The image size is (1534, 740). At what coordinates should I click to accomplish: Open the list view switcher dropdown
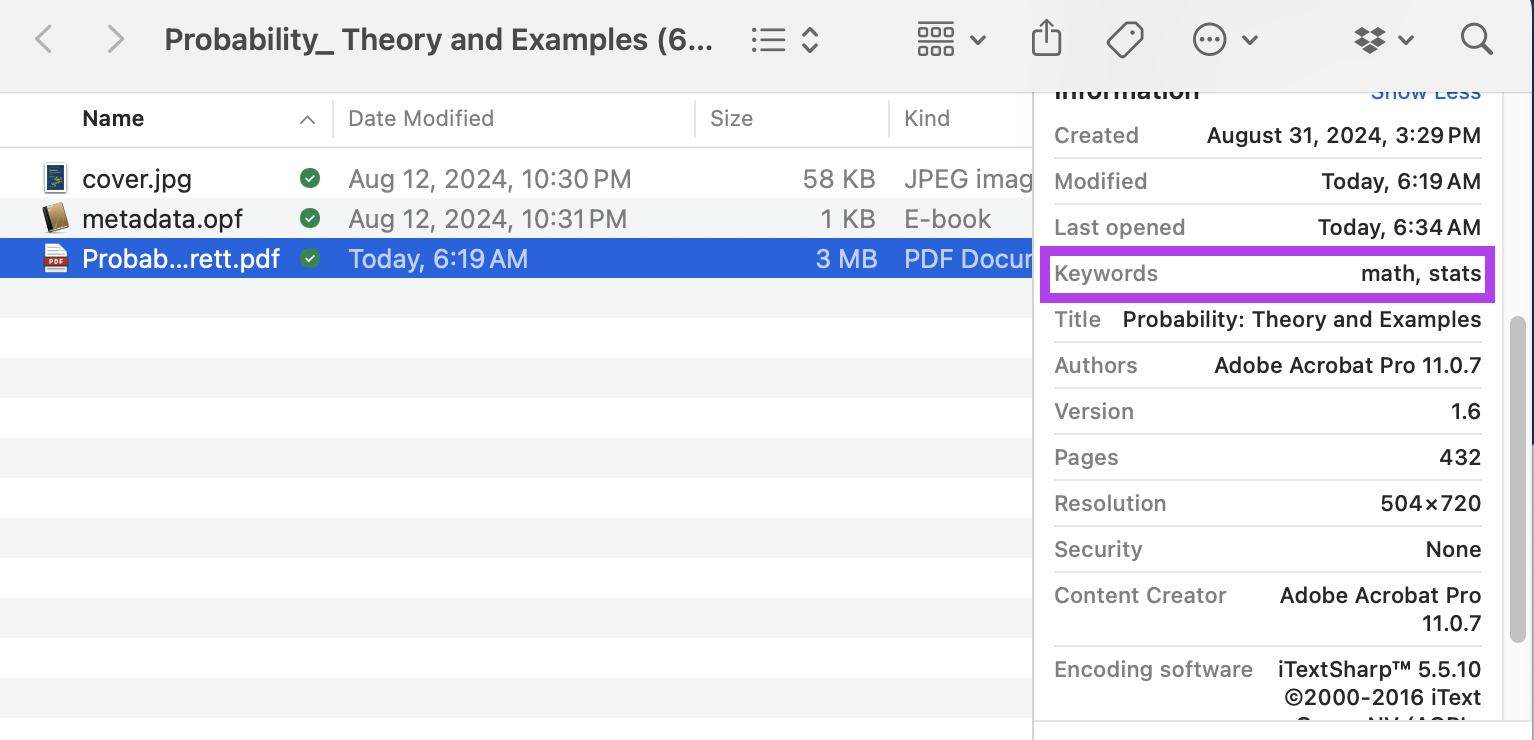coord(785,40)
